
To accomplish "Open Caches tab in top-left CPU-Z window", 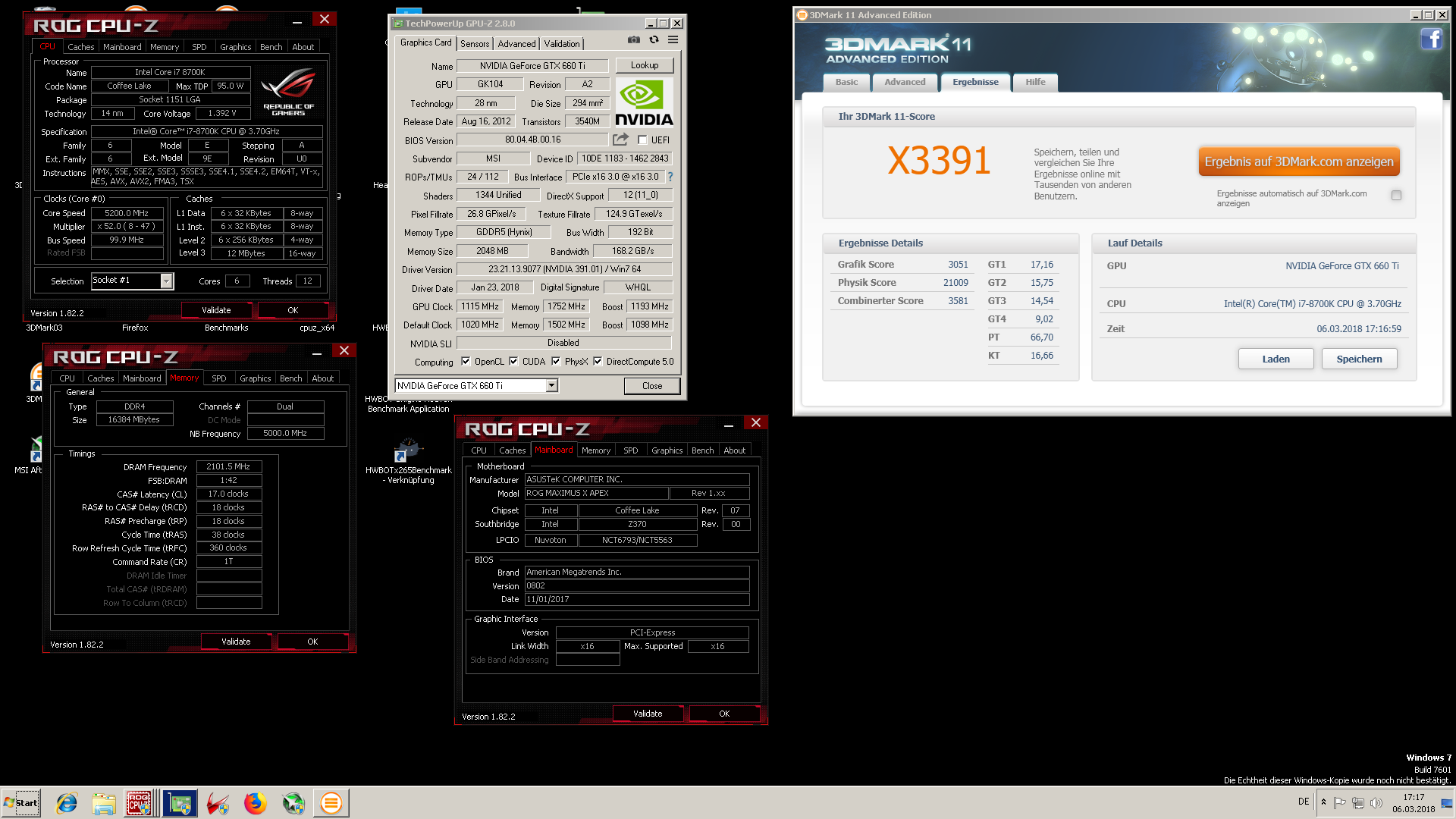I will pos(81,47).
